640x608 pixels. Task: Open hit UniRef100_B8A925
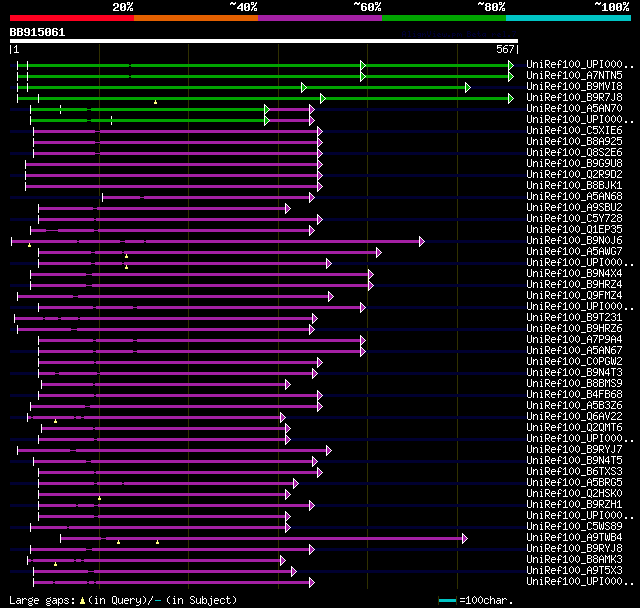pos(574,142)
